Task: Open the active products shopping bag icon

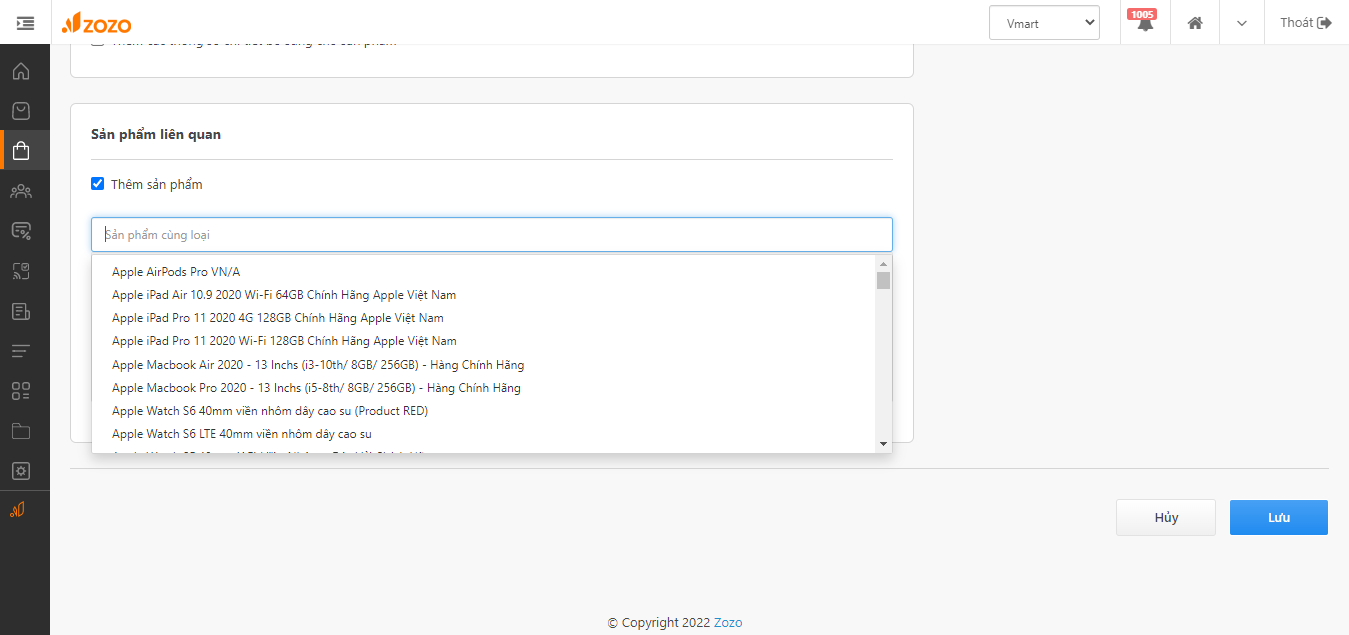Action: pyautogui.click(x=21, y=151)
